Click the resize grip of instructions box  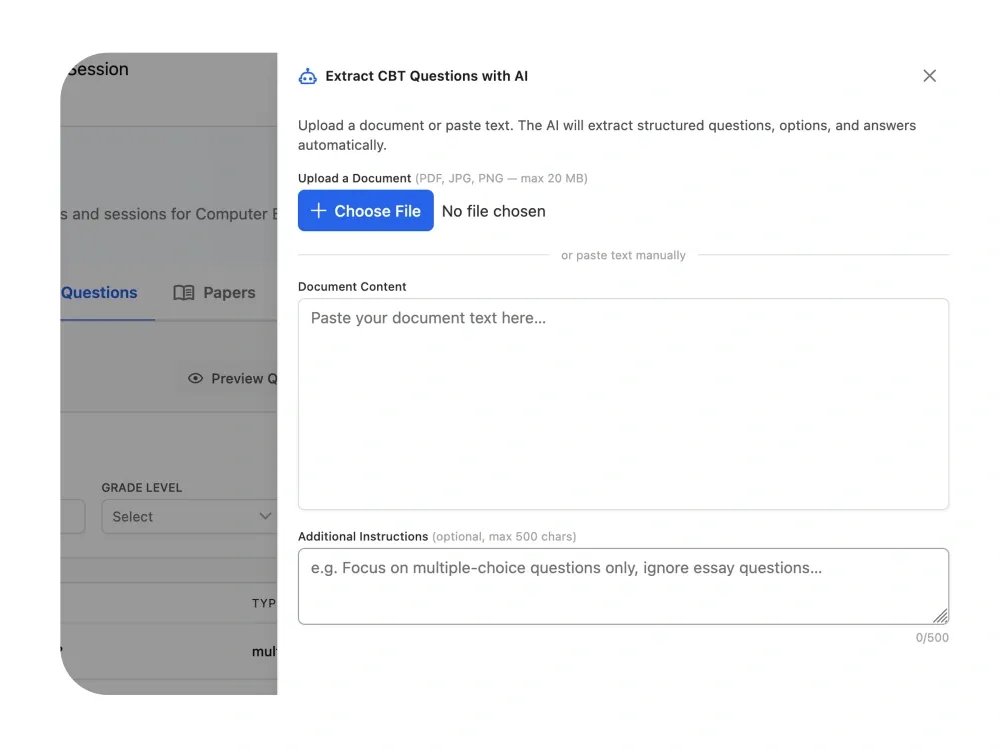coord(941,616)
